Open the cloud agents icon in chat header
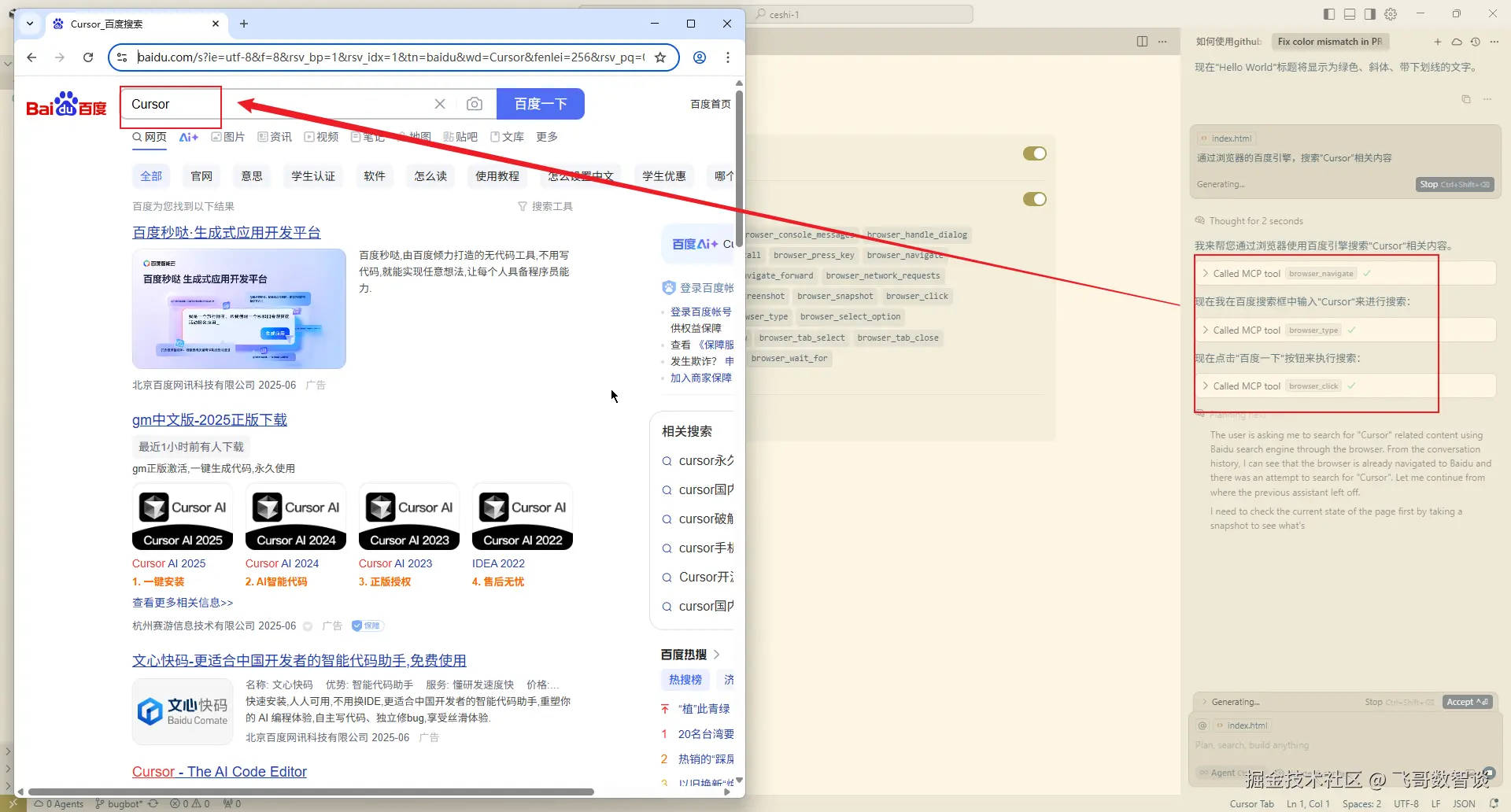 pos(1457,42)
